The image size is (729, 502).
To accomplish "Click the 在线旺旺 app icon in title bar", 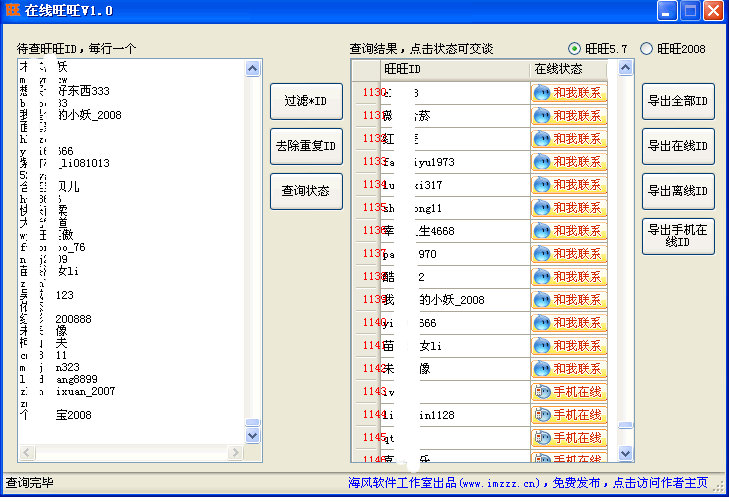I will click(13, 10).
